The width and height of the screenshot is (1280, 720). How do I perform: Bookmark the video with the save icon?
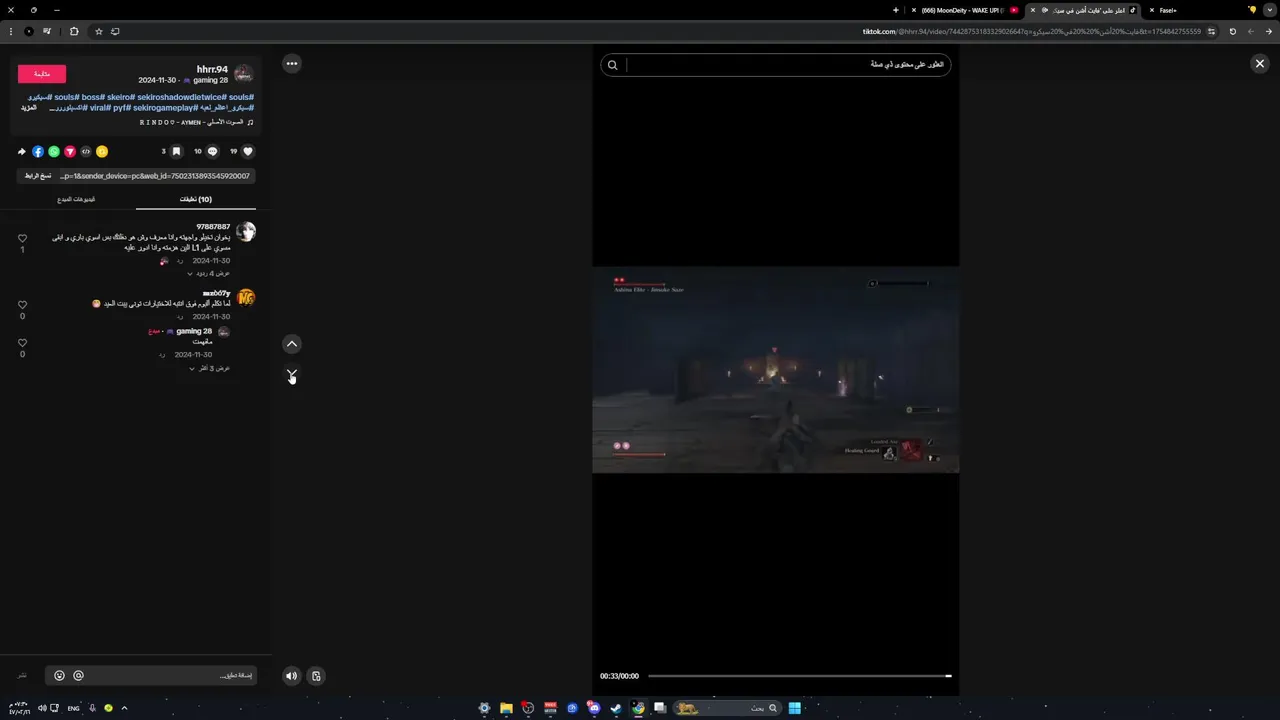(176, 152)
